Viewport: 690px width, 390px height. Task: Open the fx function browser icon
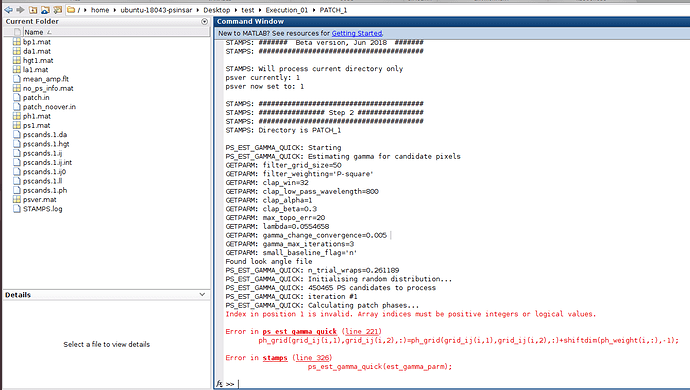[x=219, y=384]
